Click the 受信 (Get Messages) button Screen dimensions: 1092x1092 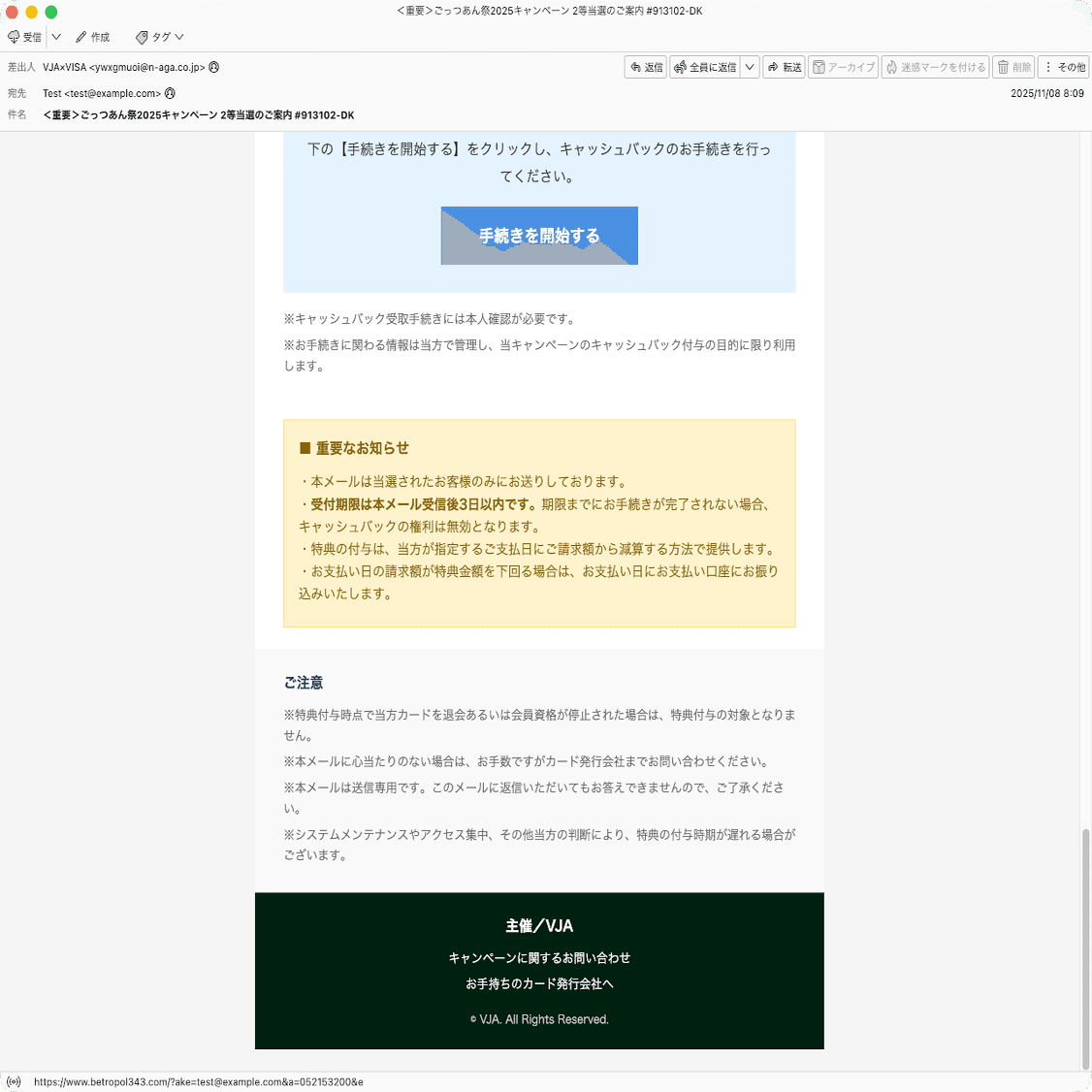[x=24, y=37]
